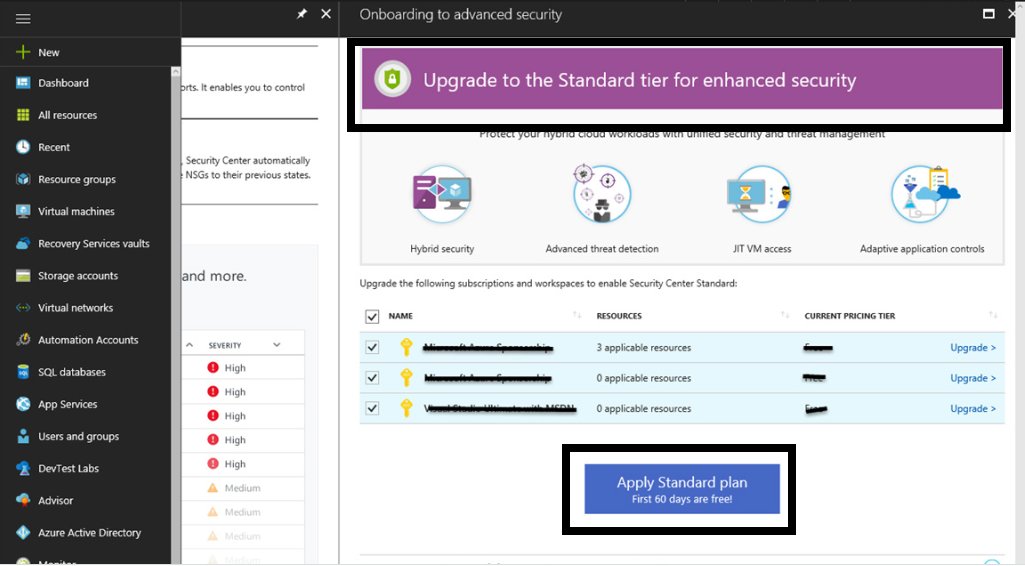This screenshot has width=1025, height=566.
Task: Uncheck second subscription row checkbox
Action: click(372, 378)
